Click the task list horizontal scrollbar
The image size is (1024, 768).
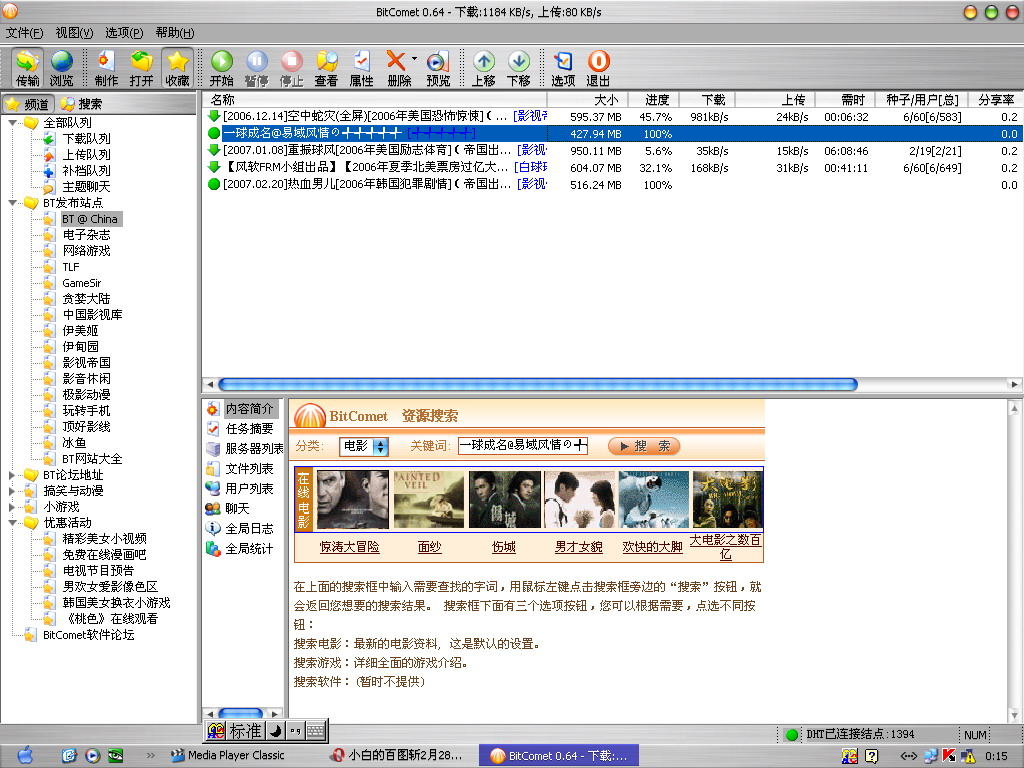click(x=537, y=384)
